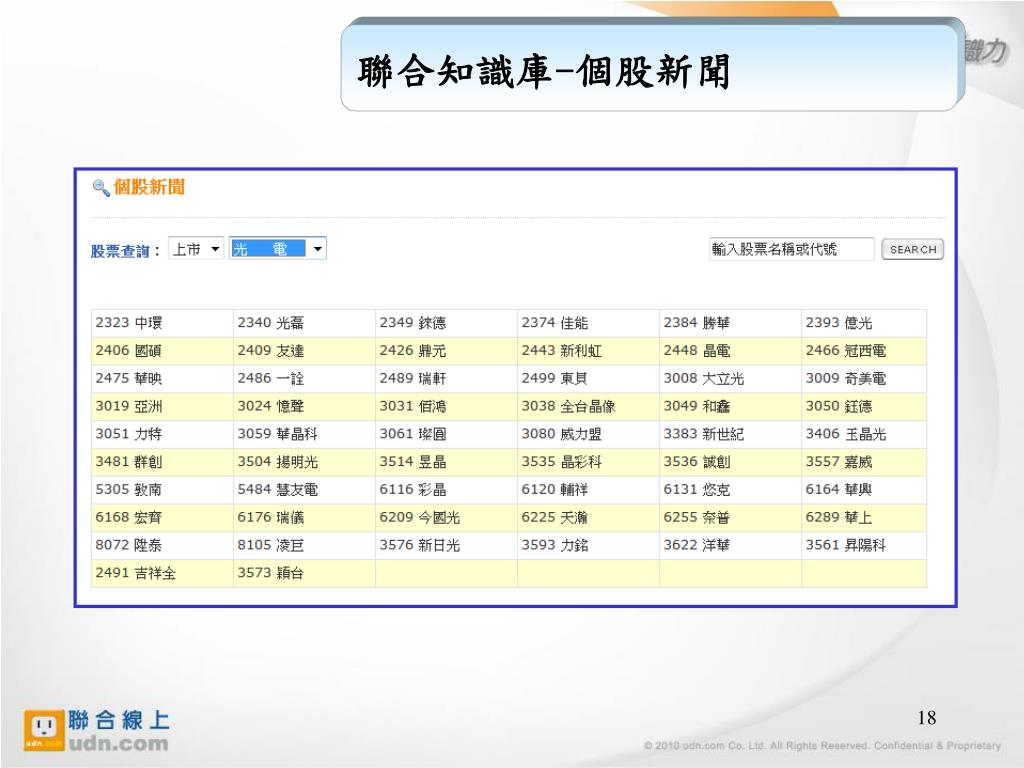Open stock 3024 憶聲

click(x=270, y=406)
